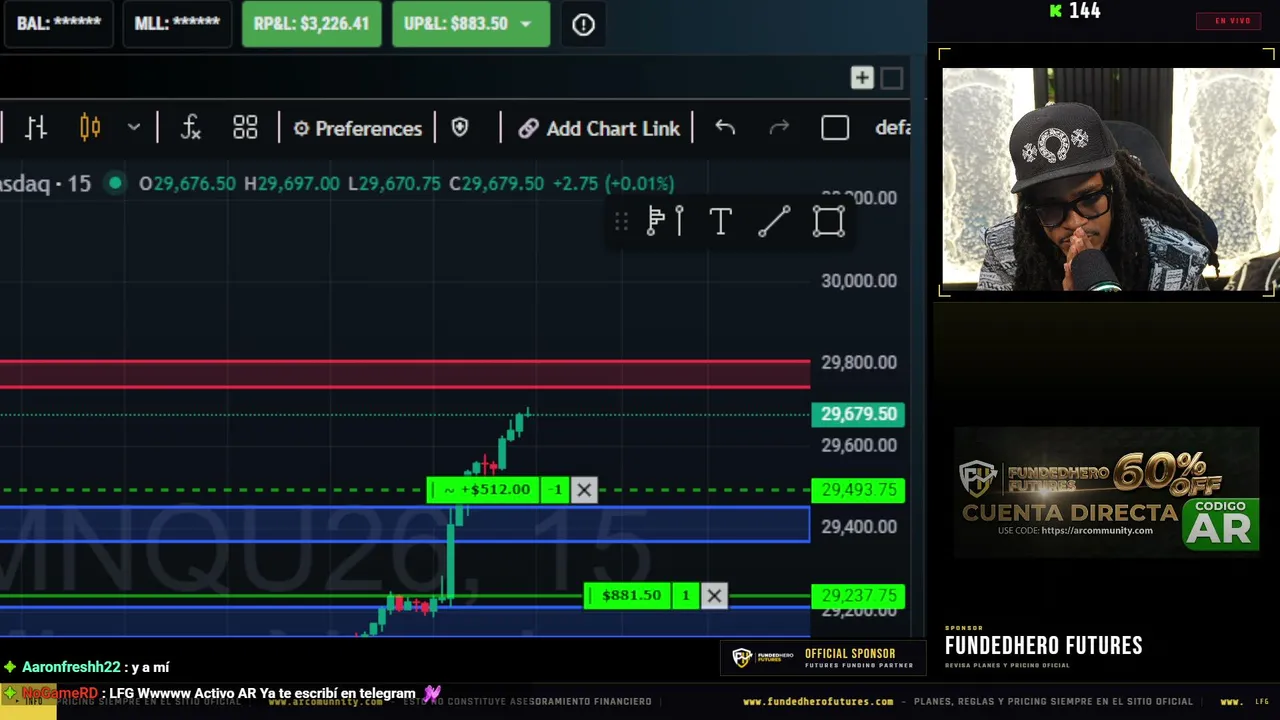
Task: Click the 29,600.00 price axis label
Action: [x=859, y=445]
